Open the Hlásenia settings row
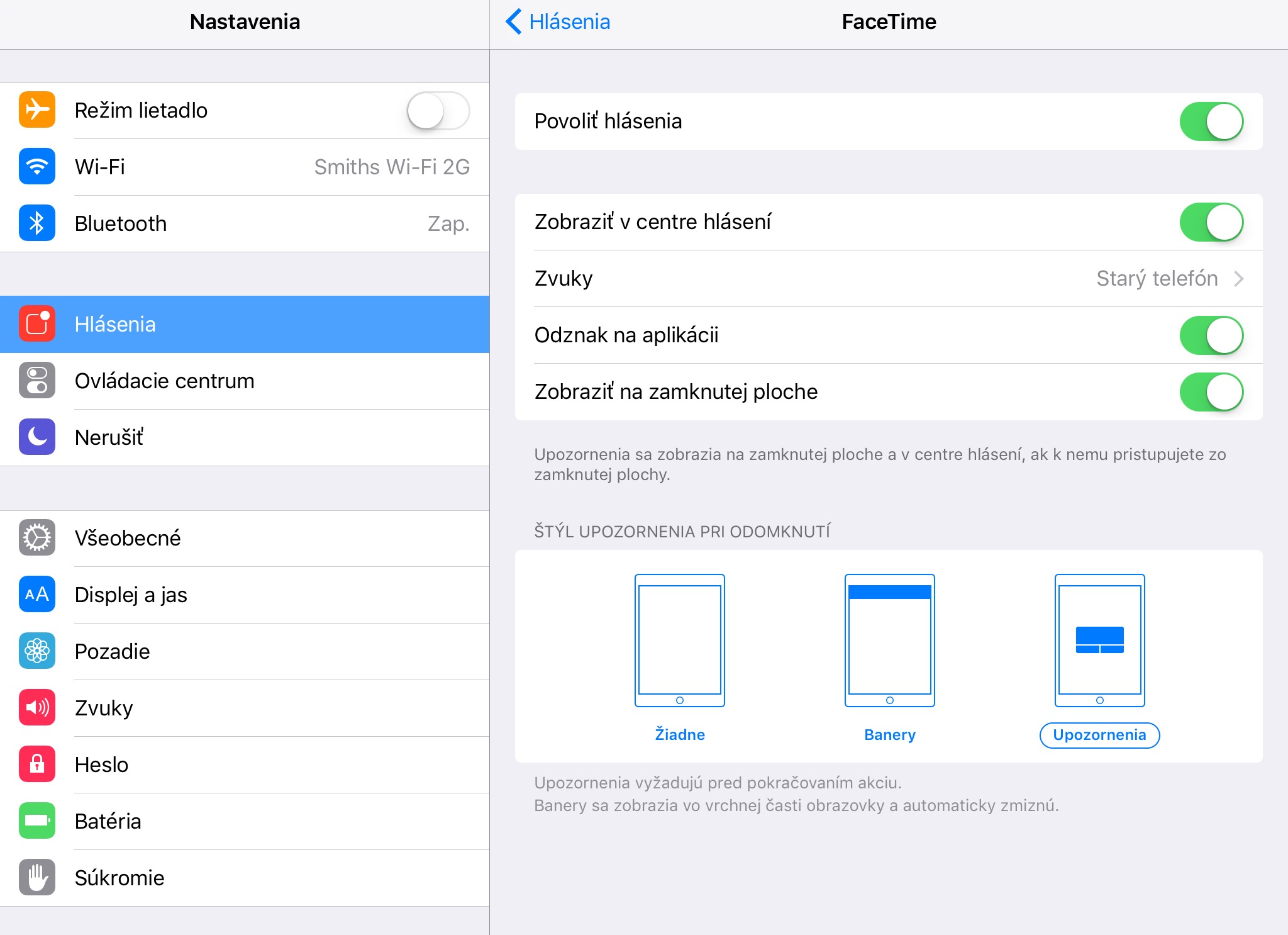Image resolution: width=1288 pixels, height=935 pixels. click(245, 324)
